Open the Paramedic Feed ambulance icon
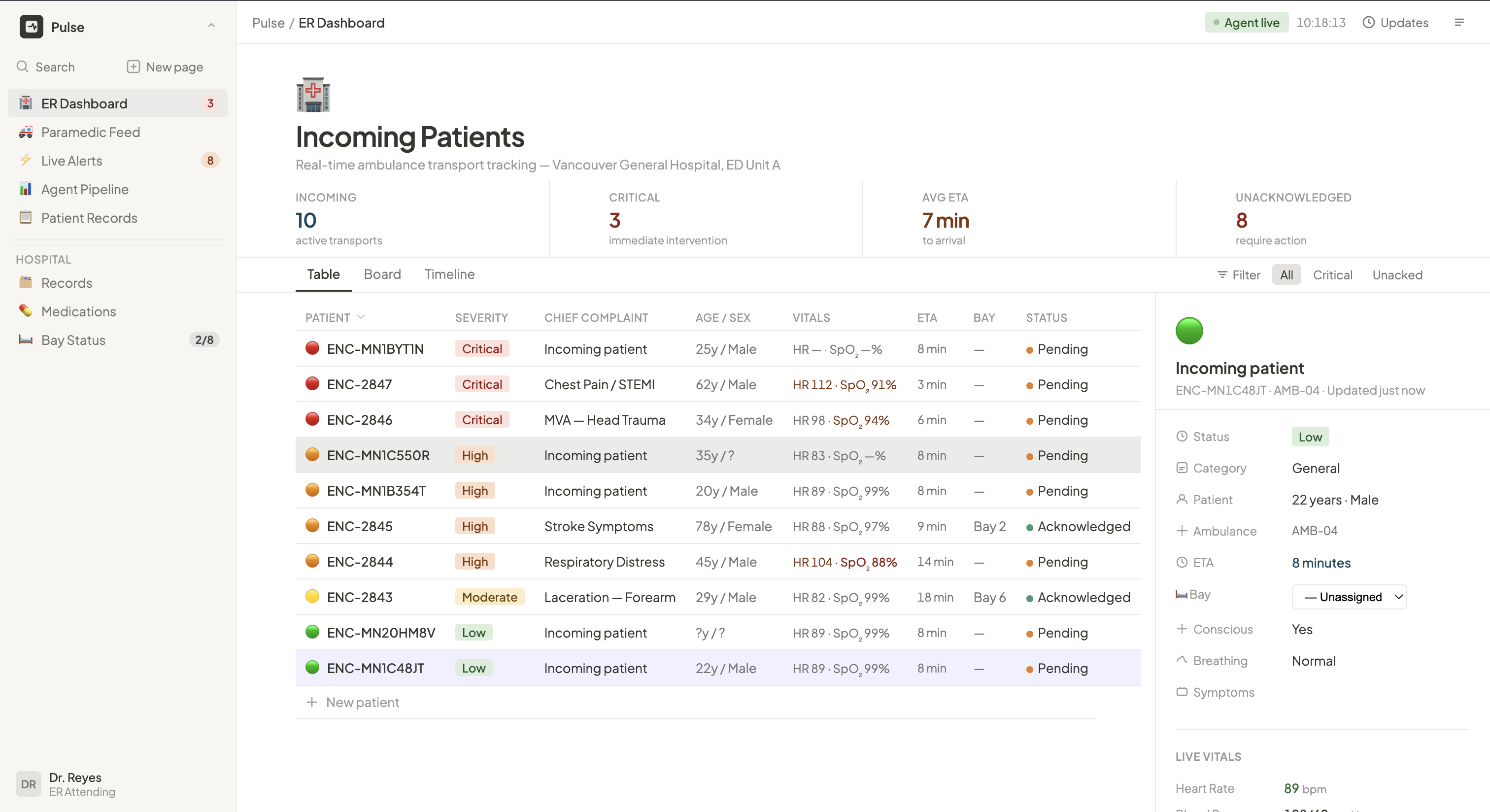The width and height of the screenshot is (1490, 812). coord(26,132)
